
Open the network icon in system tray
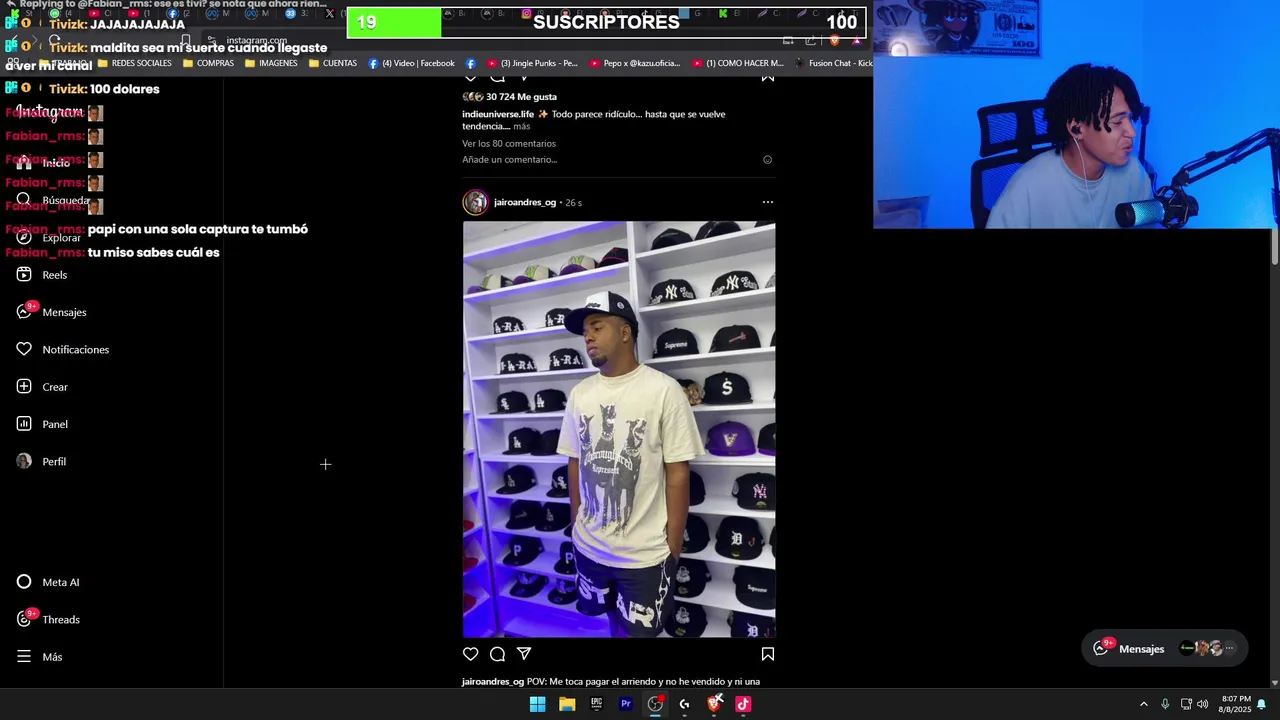tap(1186, 704)
